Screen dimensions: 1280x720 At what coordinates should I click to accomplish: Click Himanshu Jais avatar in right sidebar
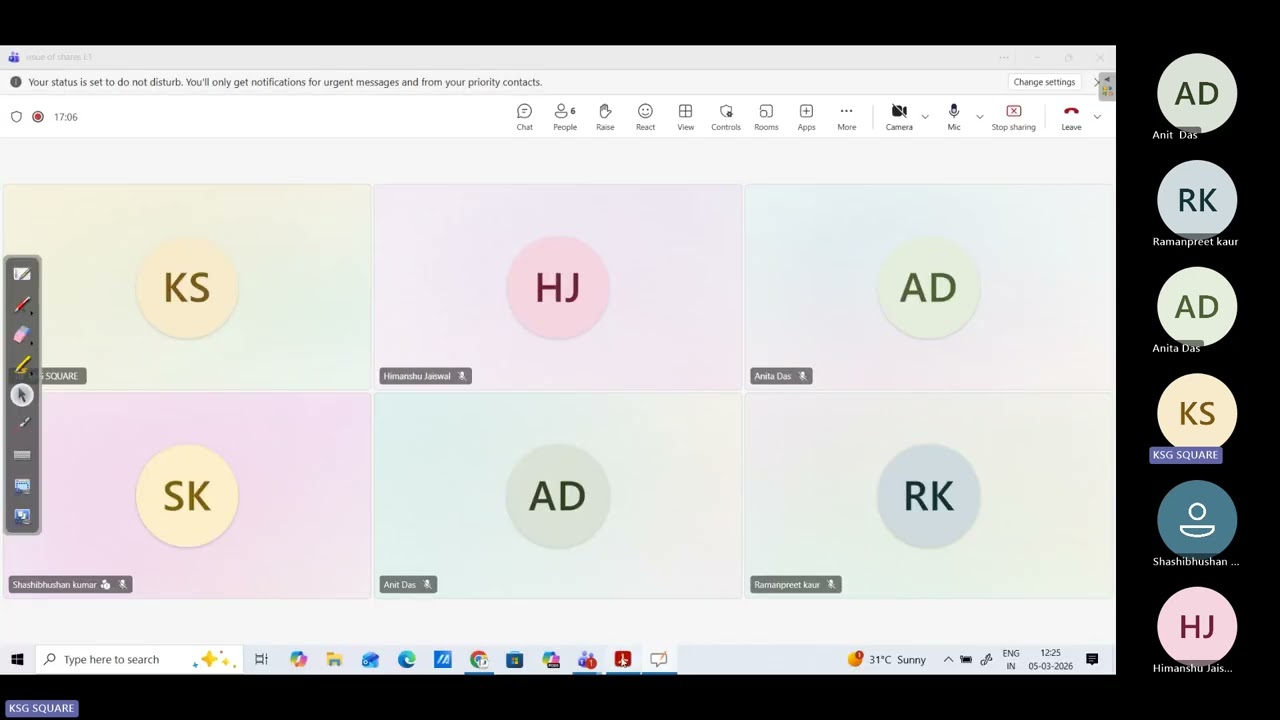click(x=1197, y=627)
